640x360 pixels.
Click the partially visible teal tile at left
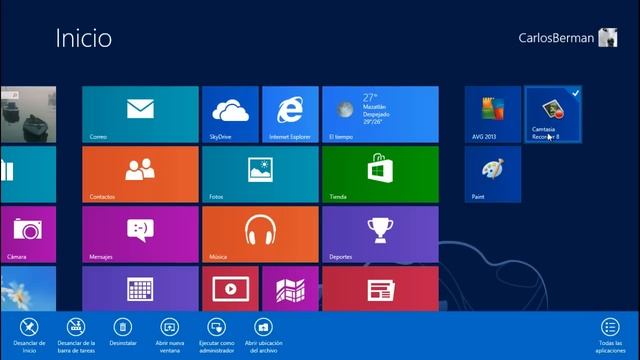28,174
